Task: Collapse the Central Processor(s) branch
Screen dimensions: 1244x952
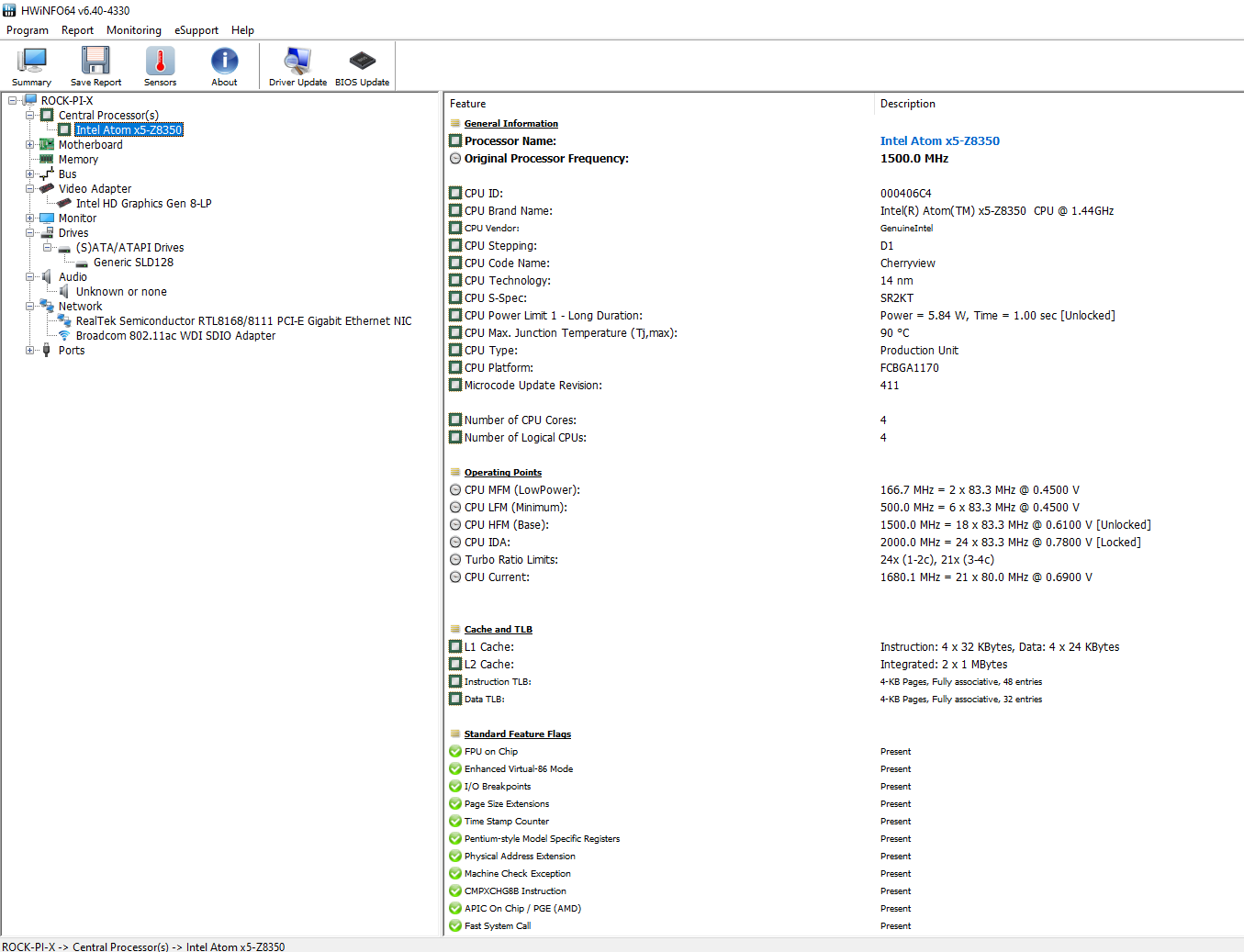Action: 30,115
